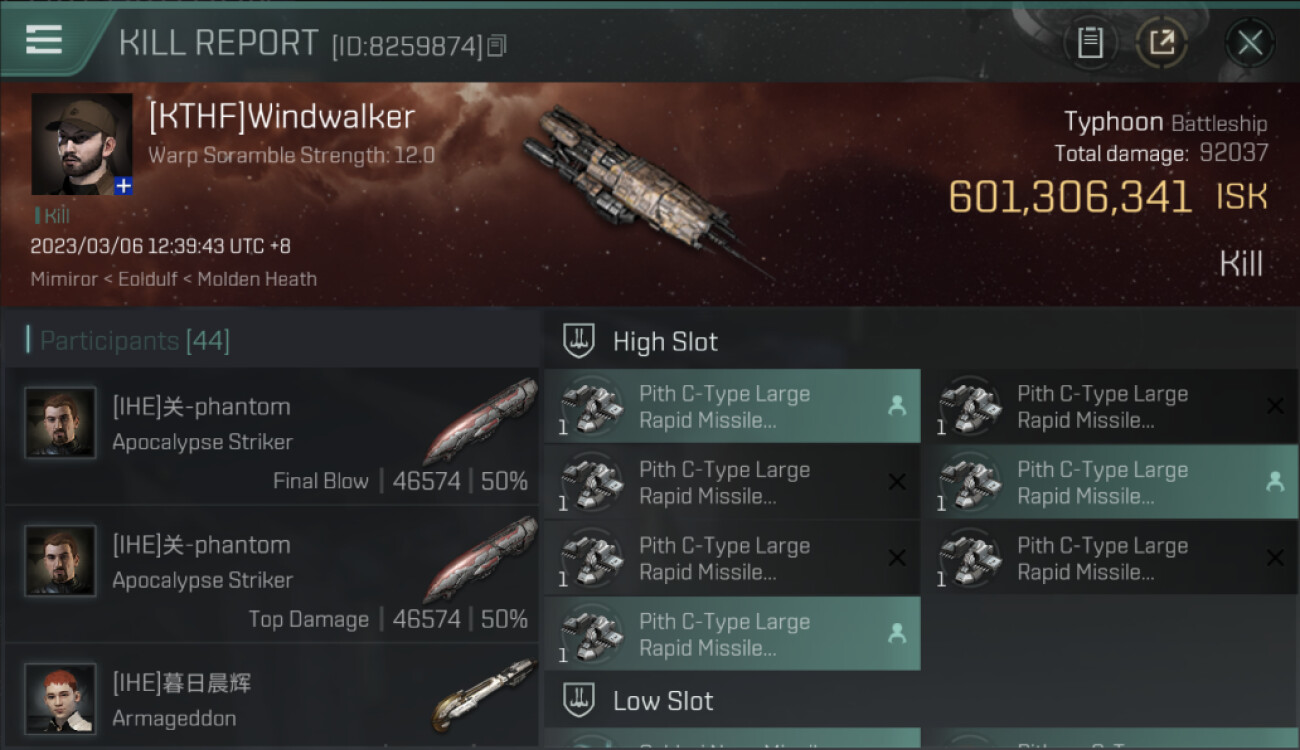
Task: Click the Participants [44] header
Action: point(135,341)
